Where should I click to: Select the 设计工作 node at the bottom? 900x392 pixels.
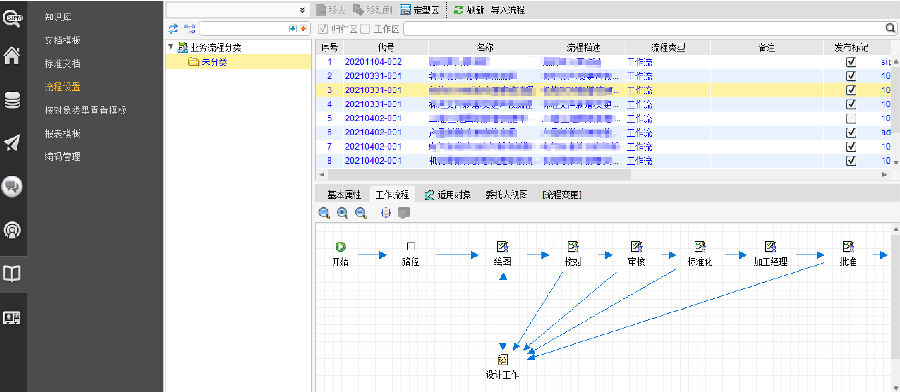point(502,367)
